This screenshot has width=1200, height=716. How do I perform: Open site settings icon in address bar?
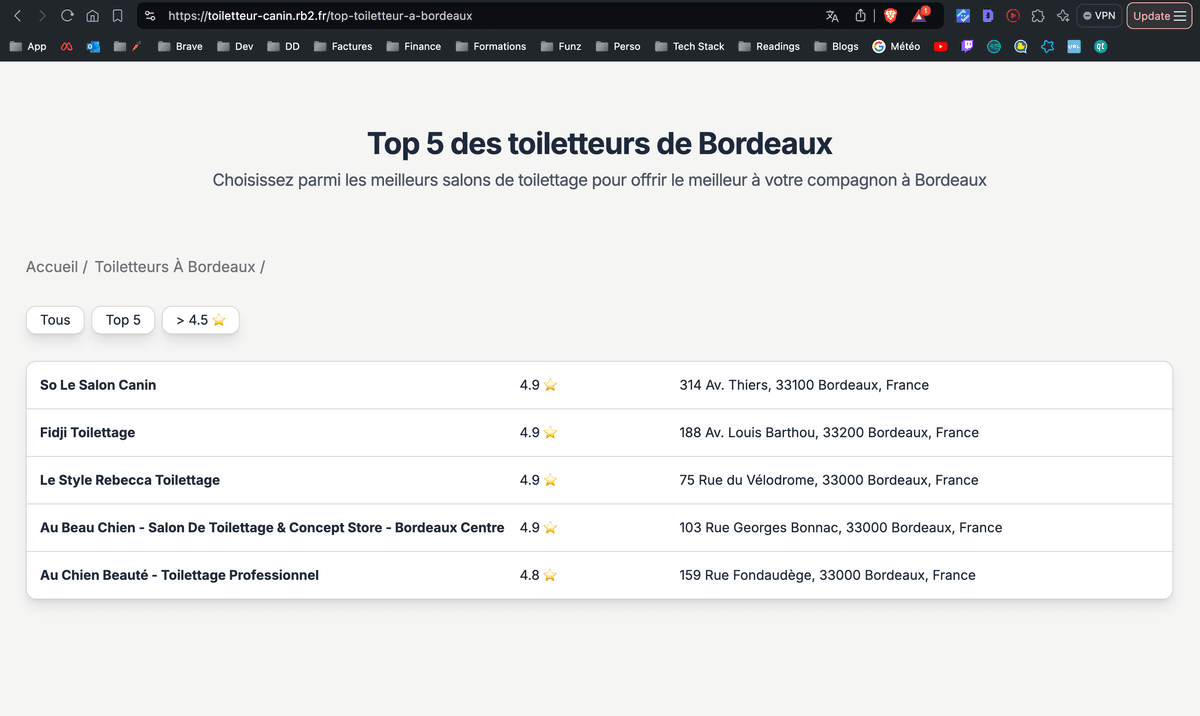coord(150,16)
